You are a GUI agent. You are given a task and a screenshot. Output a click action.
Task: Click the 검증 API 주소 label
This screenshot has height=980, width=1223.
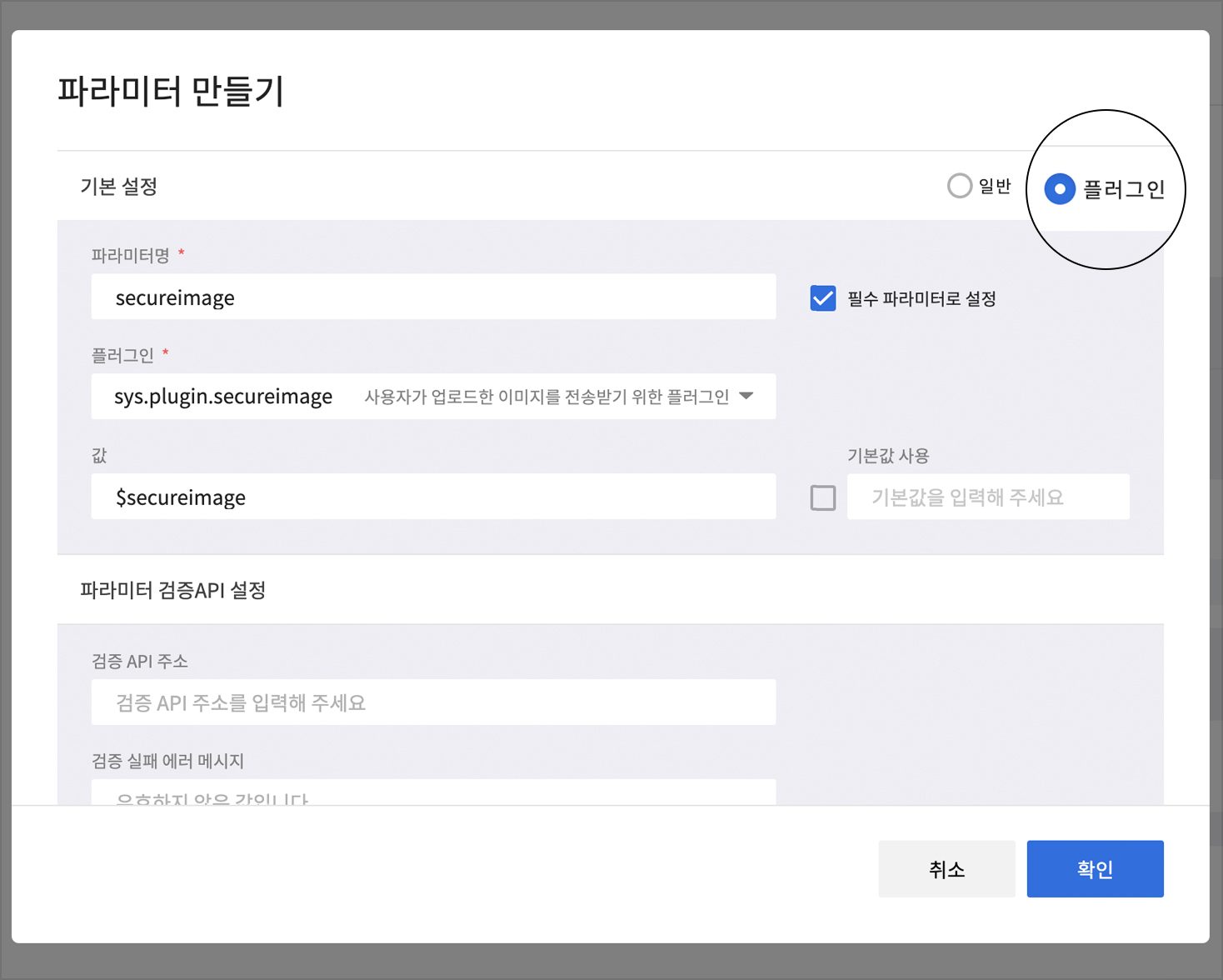tap(140, 662)
